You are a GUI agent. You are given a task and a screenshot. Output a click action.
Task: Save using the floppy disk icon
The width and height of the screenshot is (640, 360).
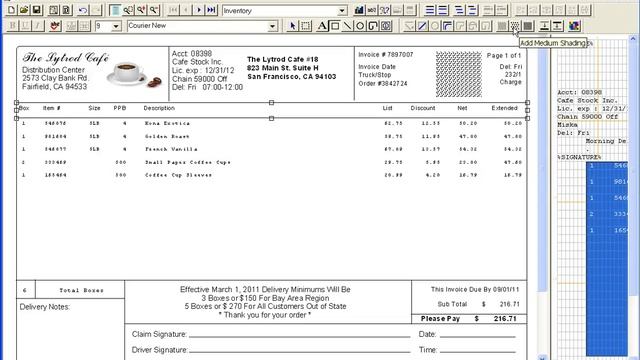[x=37, y=10]
